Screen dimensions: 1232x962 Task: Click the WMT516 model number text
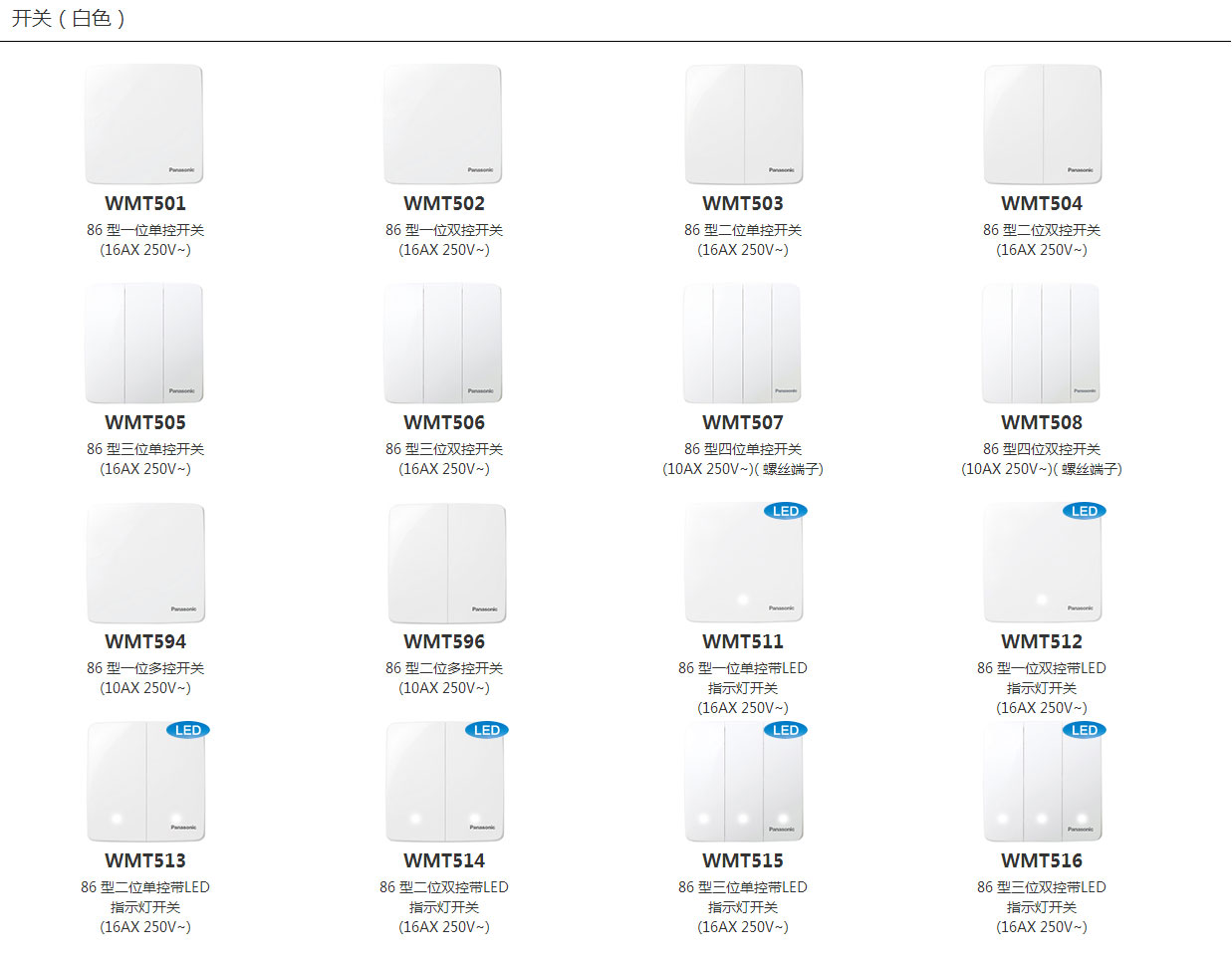pyautogui.click(x=1042, y=860)
